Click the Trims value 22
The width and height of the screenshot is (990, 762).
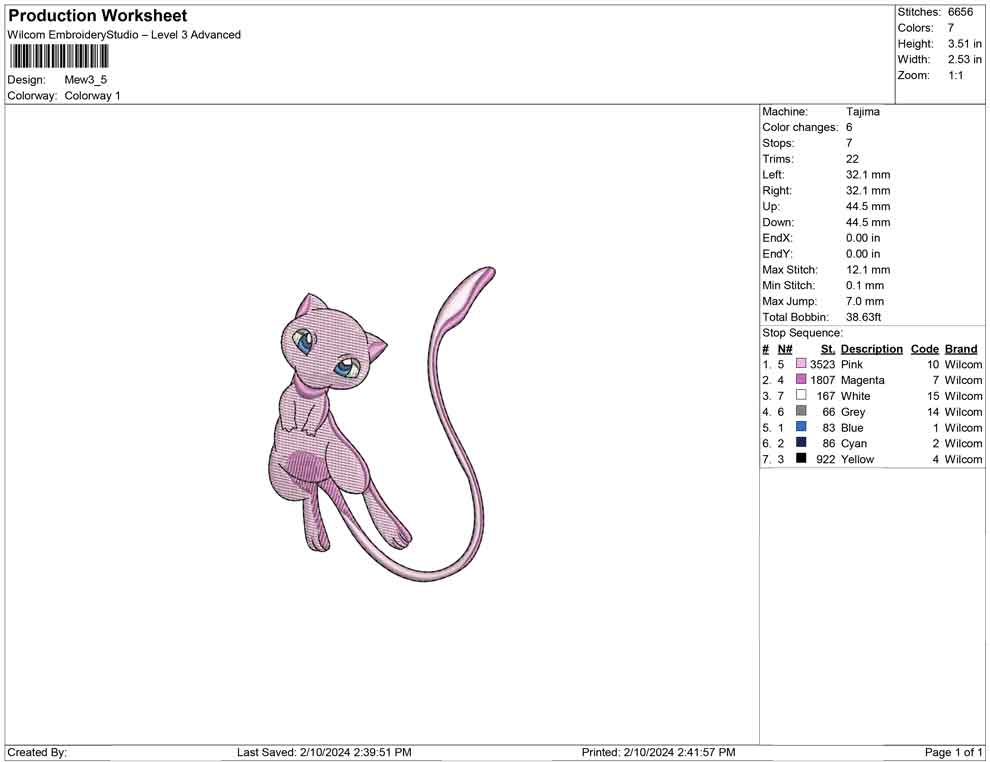852,159
